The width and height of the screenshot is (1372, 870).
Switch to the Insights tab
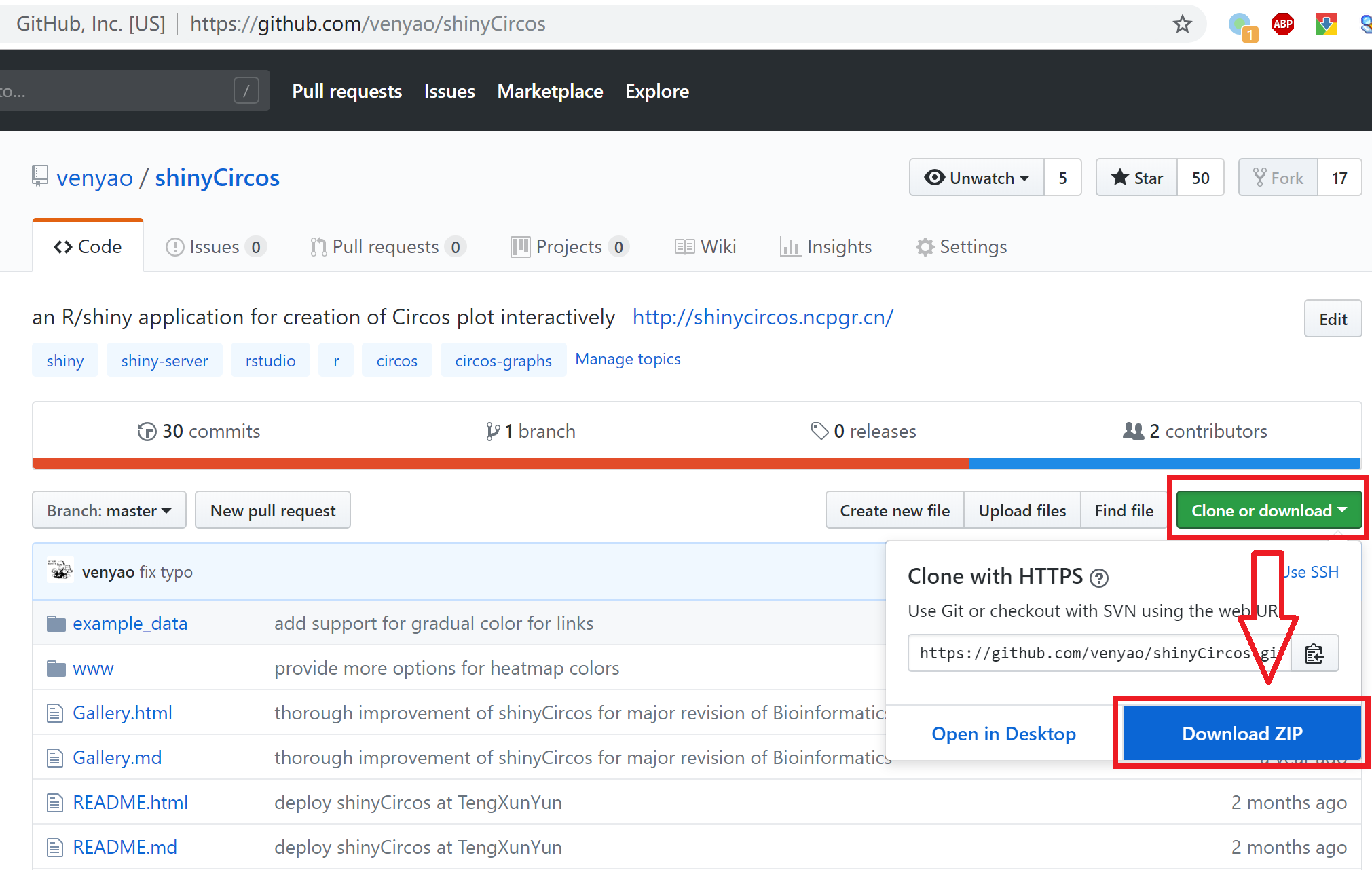coord(826,247)
